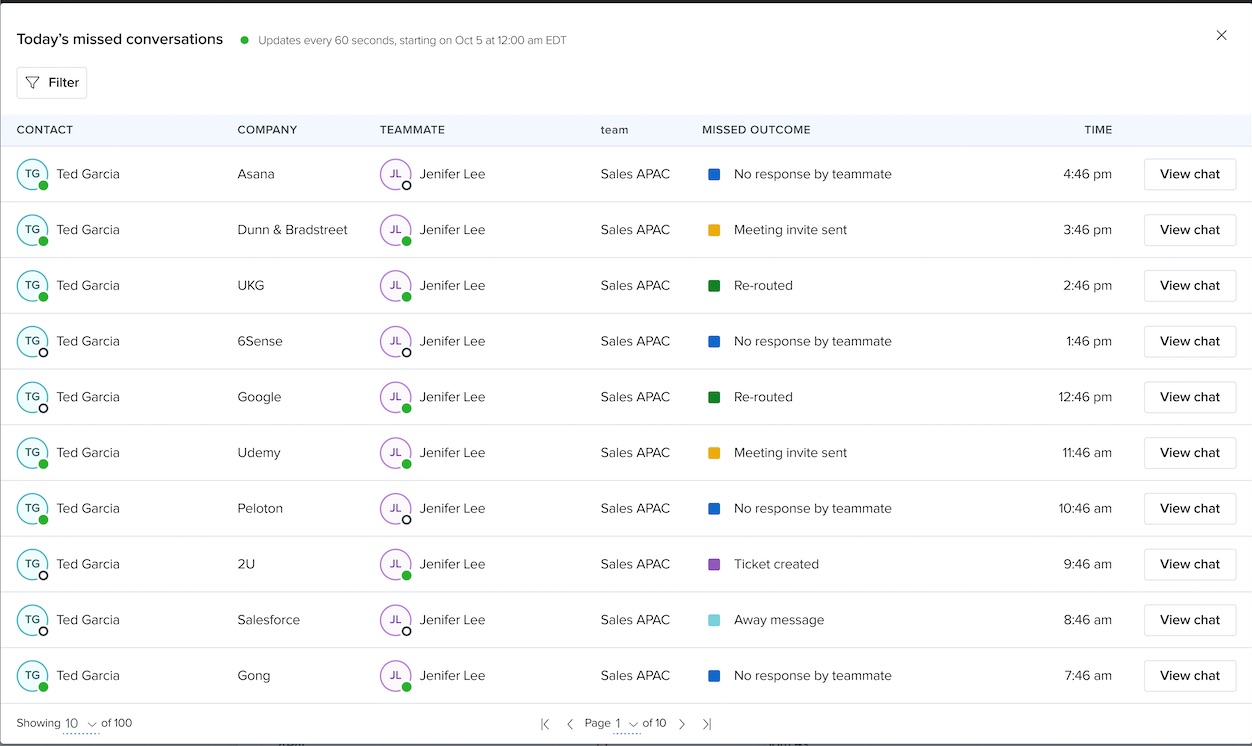Click the 'Away message' outcome text

779,620
